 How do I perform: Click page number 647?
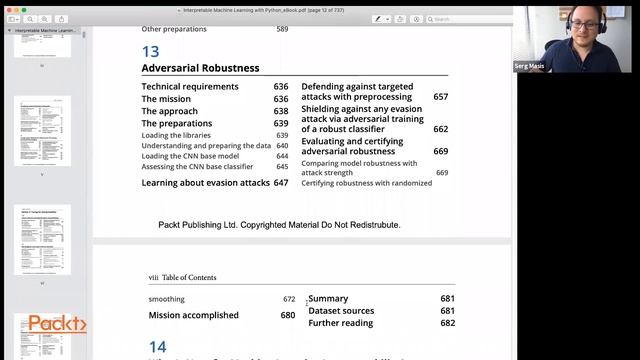pyautogui.click(x=281, y=183)
